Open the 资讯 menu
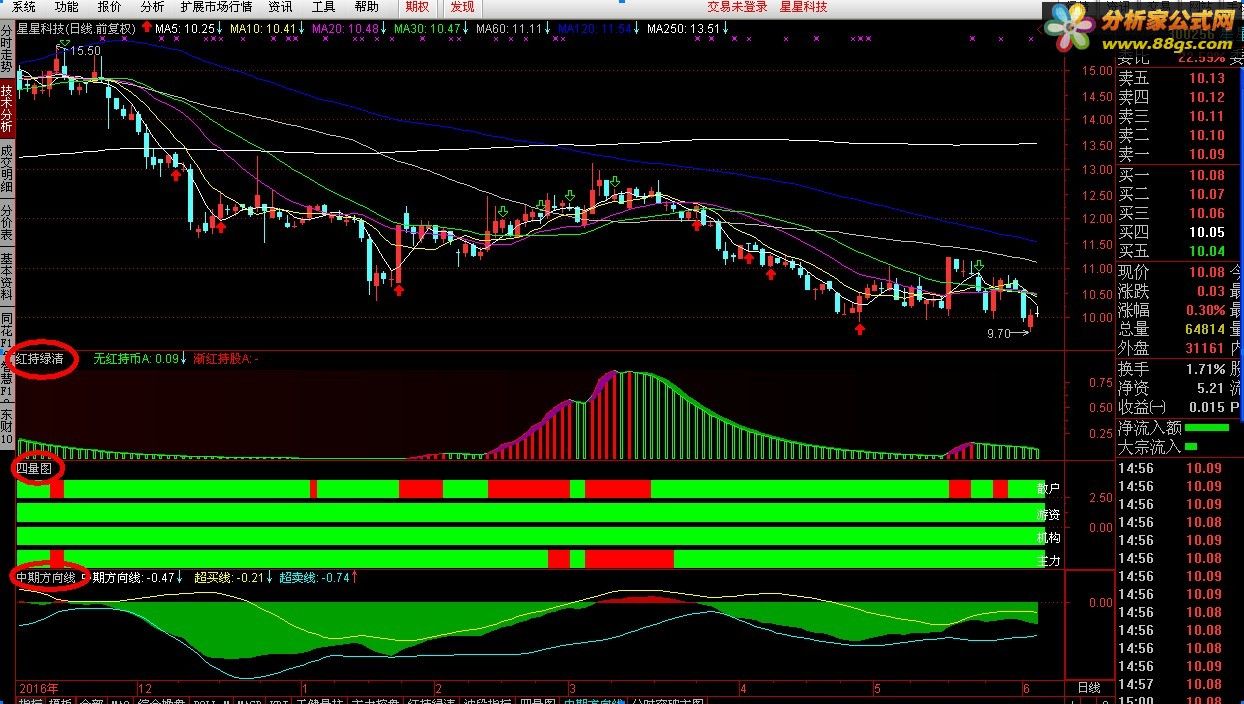Image resolution: width=1244 pixels, height=704 pixels. (x=281, y=7)
